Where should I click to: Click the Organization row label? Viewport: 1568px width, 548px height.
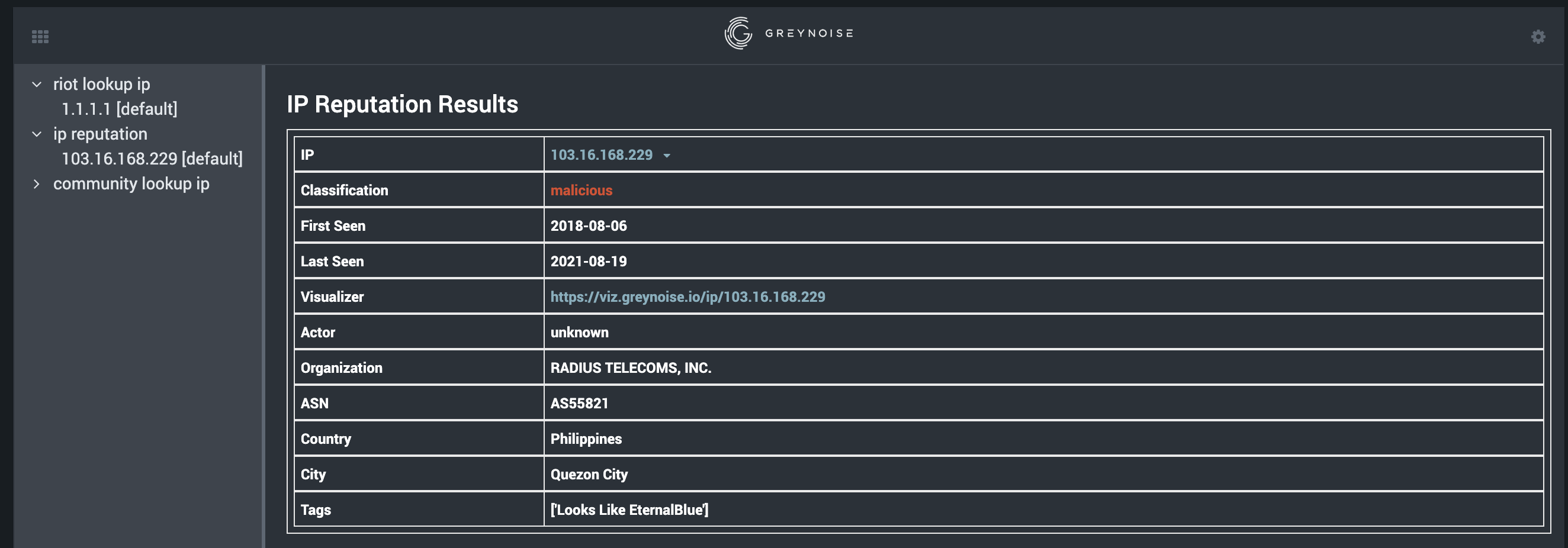[342, 368]
